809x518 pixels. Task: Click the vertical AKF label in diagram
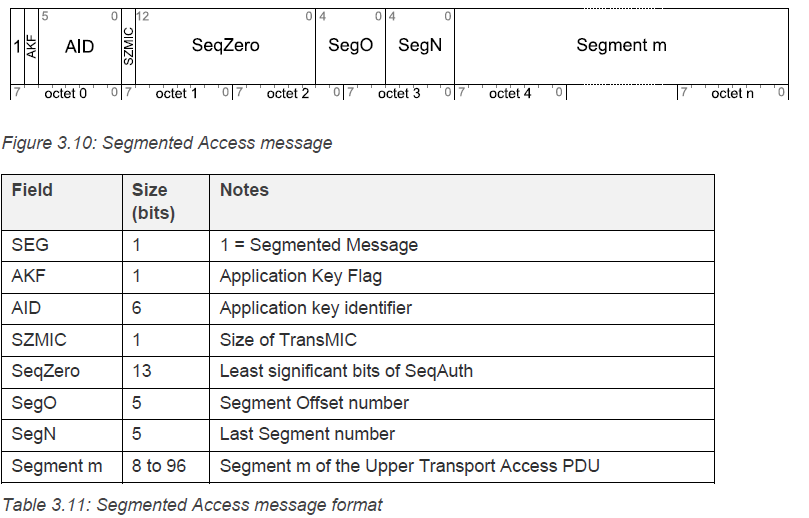31,46
